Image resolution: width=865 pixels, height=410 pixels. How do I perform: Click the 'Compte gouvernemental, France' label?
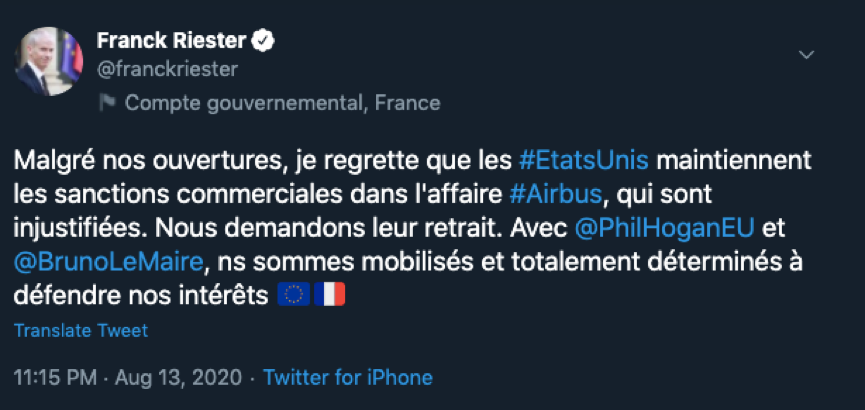point(283,103)
